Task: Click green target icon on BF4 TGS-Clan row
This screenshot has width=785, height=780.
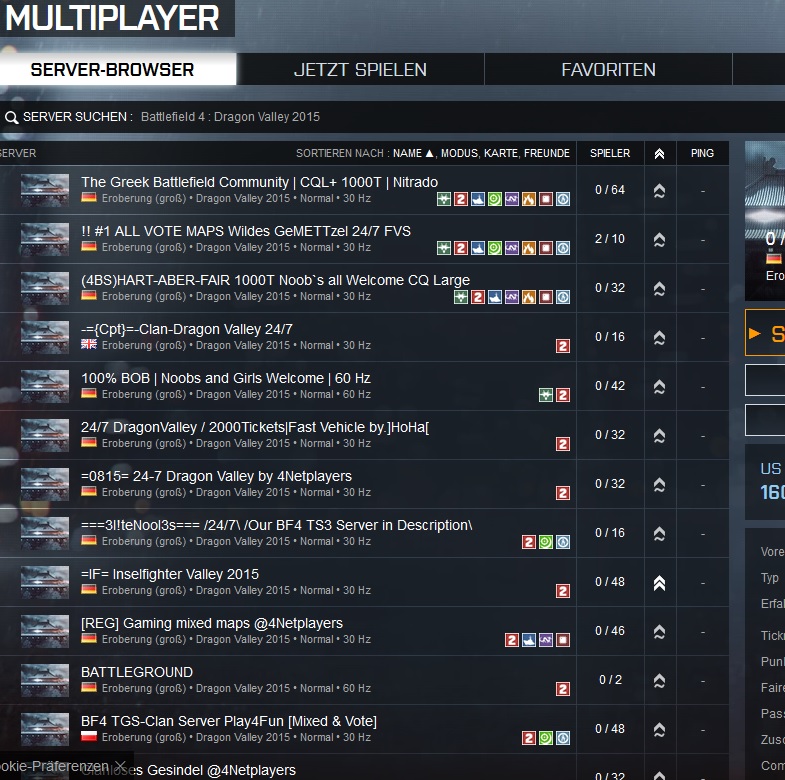Action: (546, 738)
